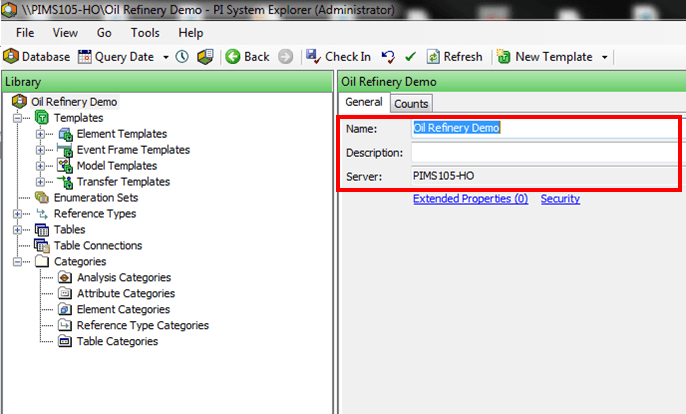686x414 pixels.
Task: Open the Security link
Action: pos(560,199)
